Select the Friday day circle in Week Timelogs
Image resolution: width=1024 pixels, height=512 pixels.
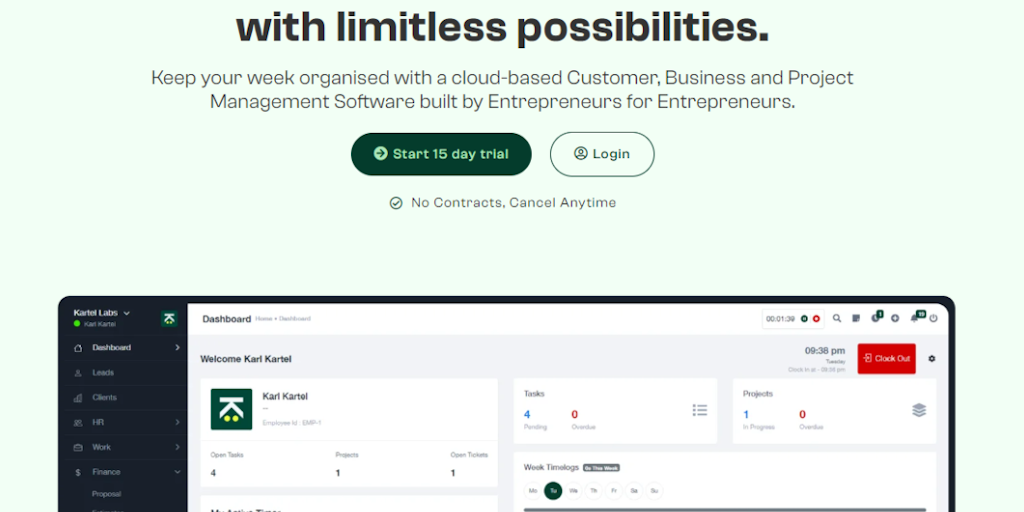point(614,491)
